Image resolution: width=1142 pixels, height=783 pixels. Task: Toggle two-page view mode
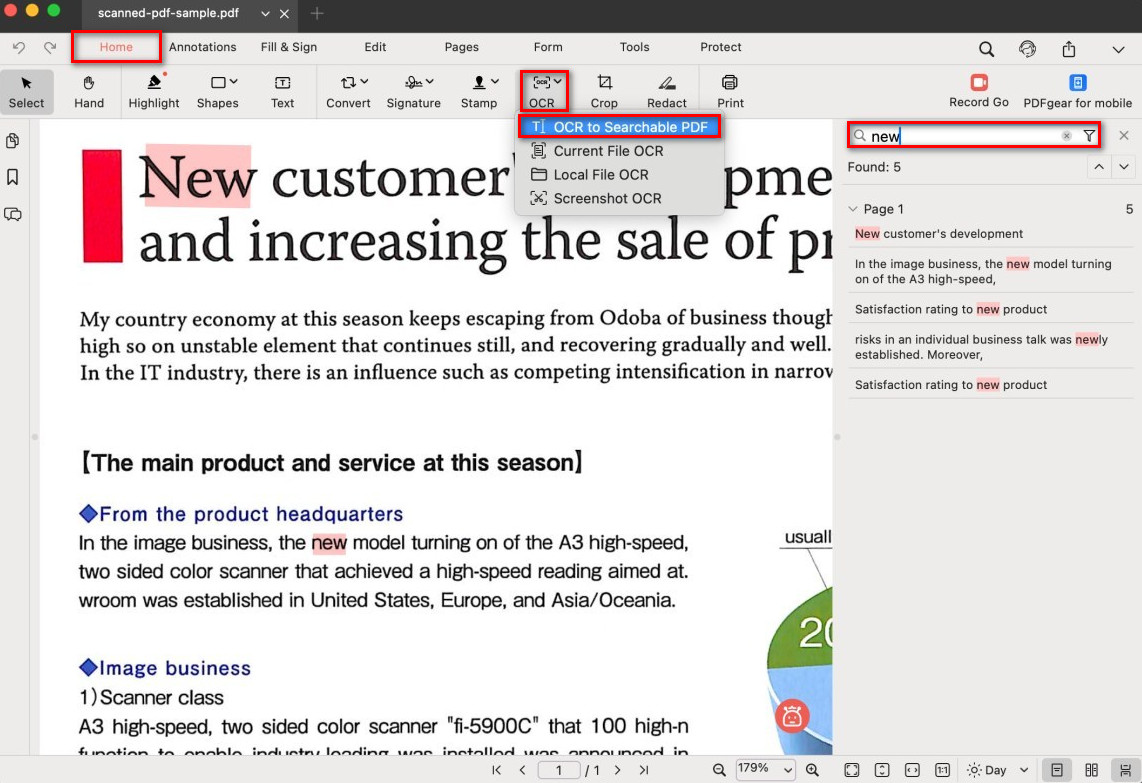[x=1091, y=770]
